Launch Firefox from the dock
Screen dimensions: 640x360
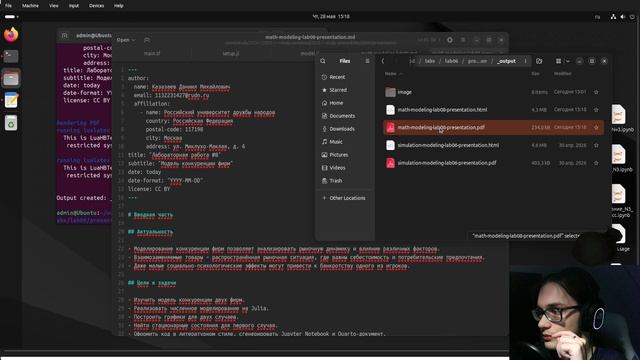11,35
